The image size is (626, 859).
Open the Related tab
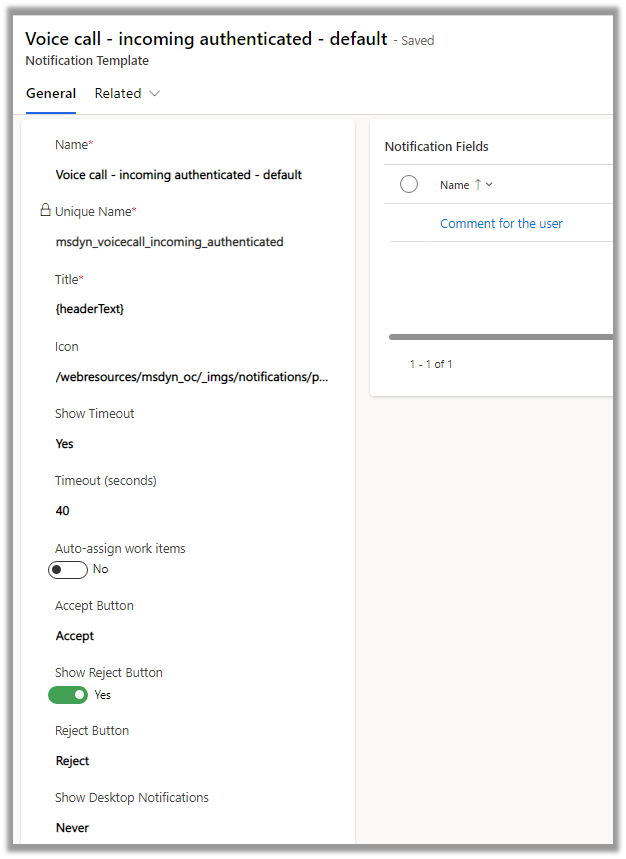(x=118, y=94)
